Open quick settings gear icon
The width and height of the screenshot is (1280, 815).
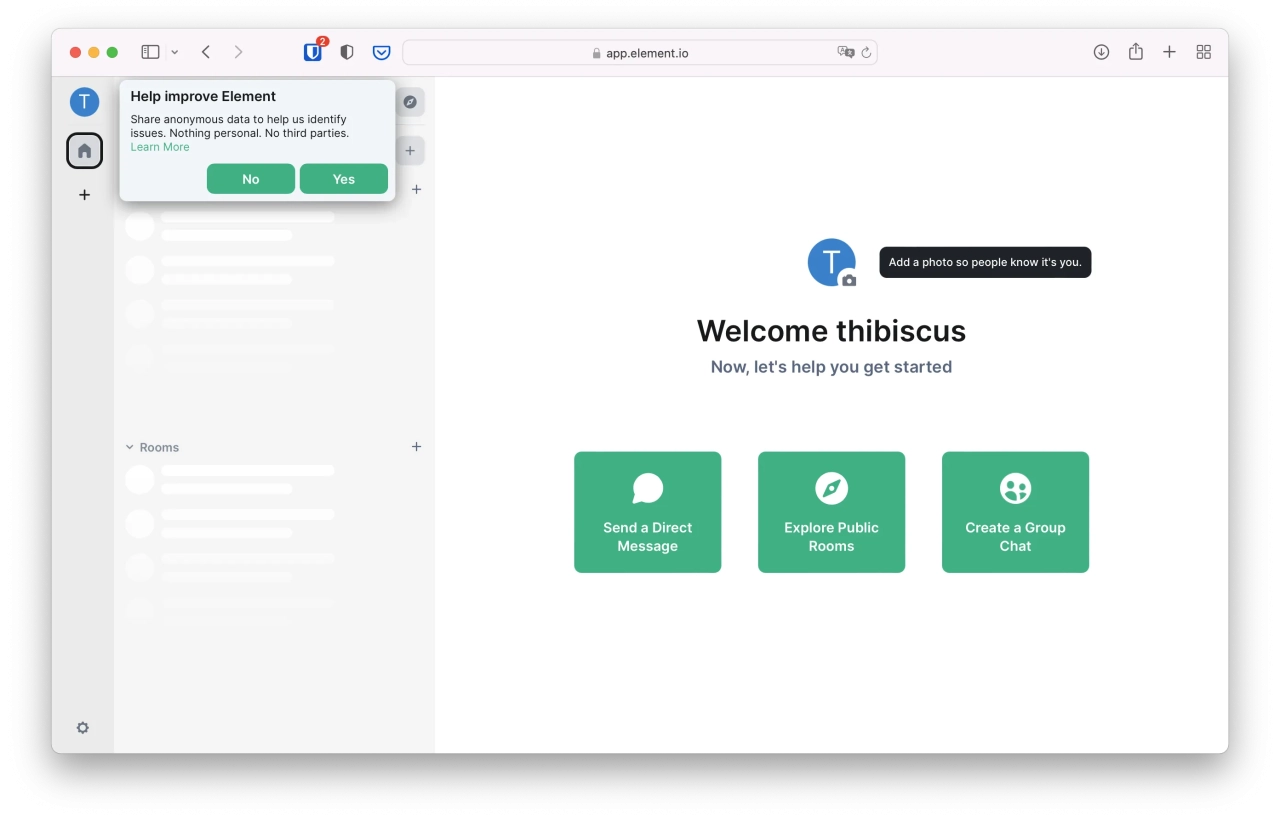pos(83,728)
